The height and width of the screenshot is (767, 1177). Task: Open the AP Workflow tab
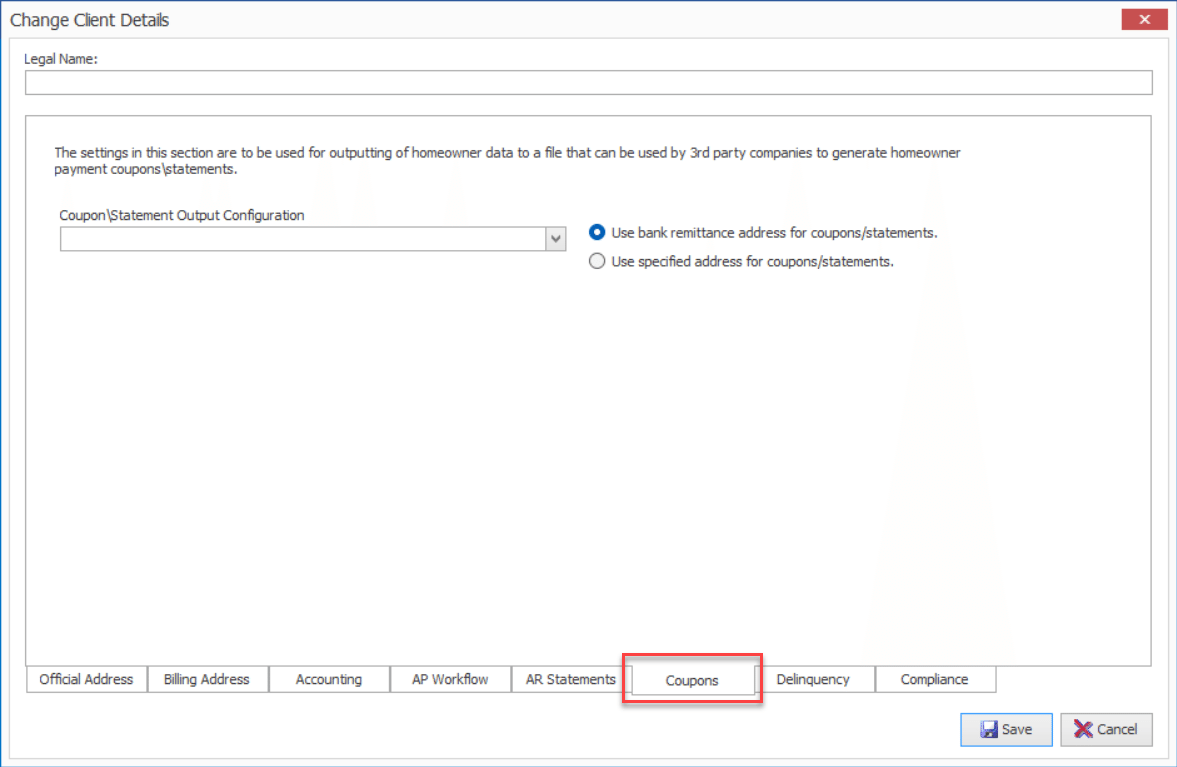[x=450, y=679]
